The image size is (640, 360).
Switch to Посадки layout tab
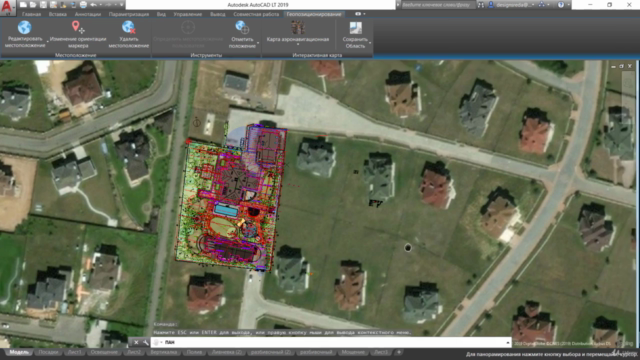[x=48, y=352]
